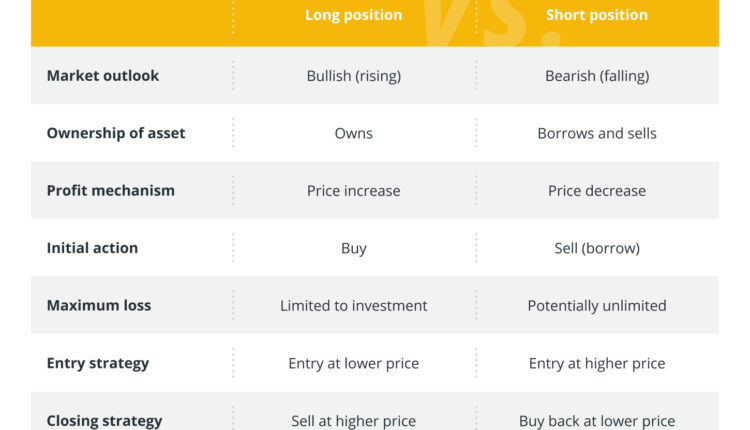This screenshot has height=430, width=750.
Task: Click the Entry at lower price cell
Action: (x=353, y=363)
